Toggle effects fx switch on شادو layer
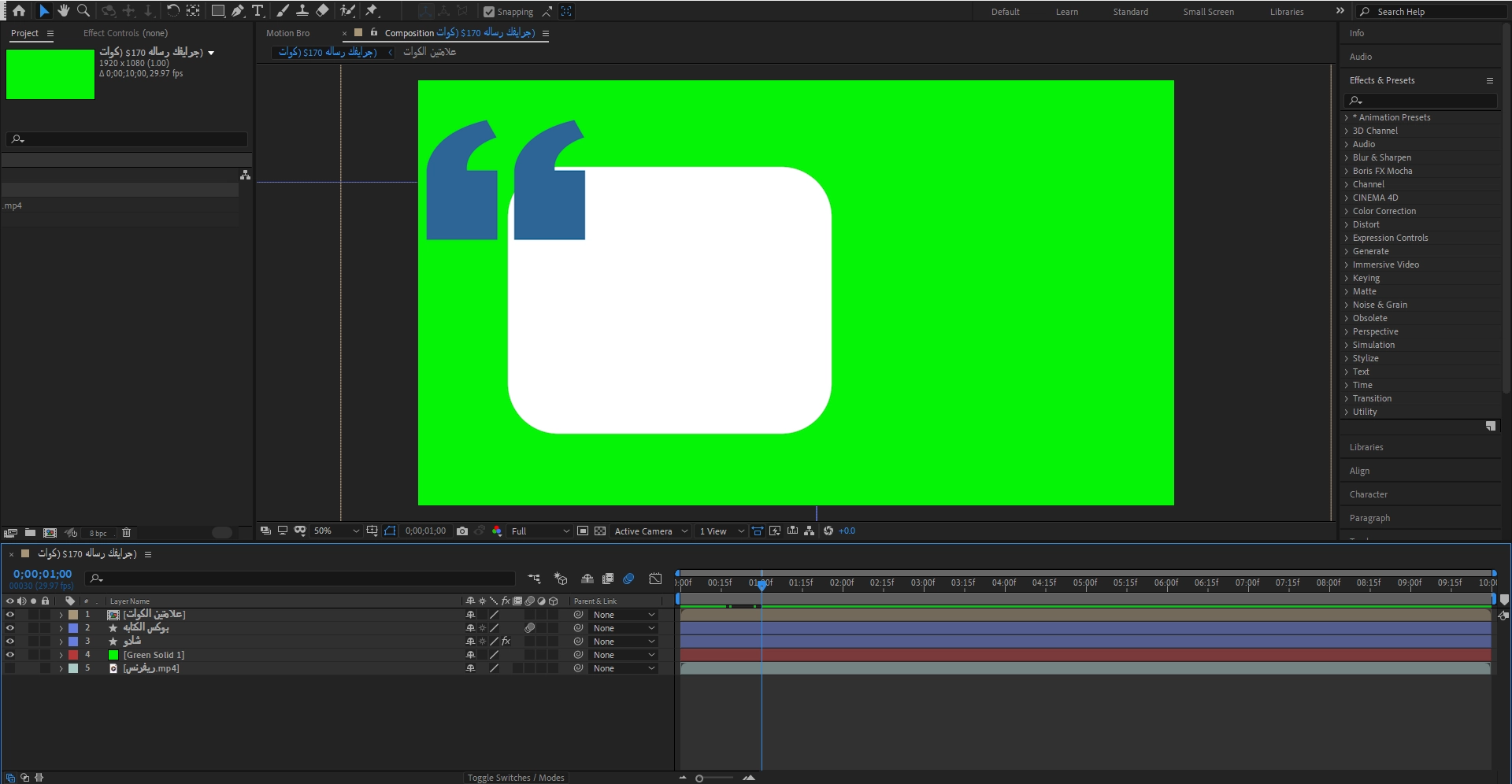The width and height of the screenshot is (1512, 784). tap(506, 642)
